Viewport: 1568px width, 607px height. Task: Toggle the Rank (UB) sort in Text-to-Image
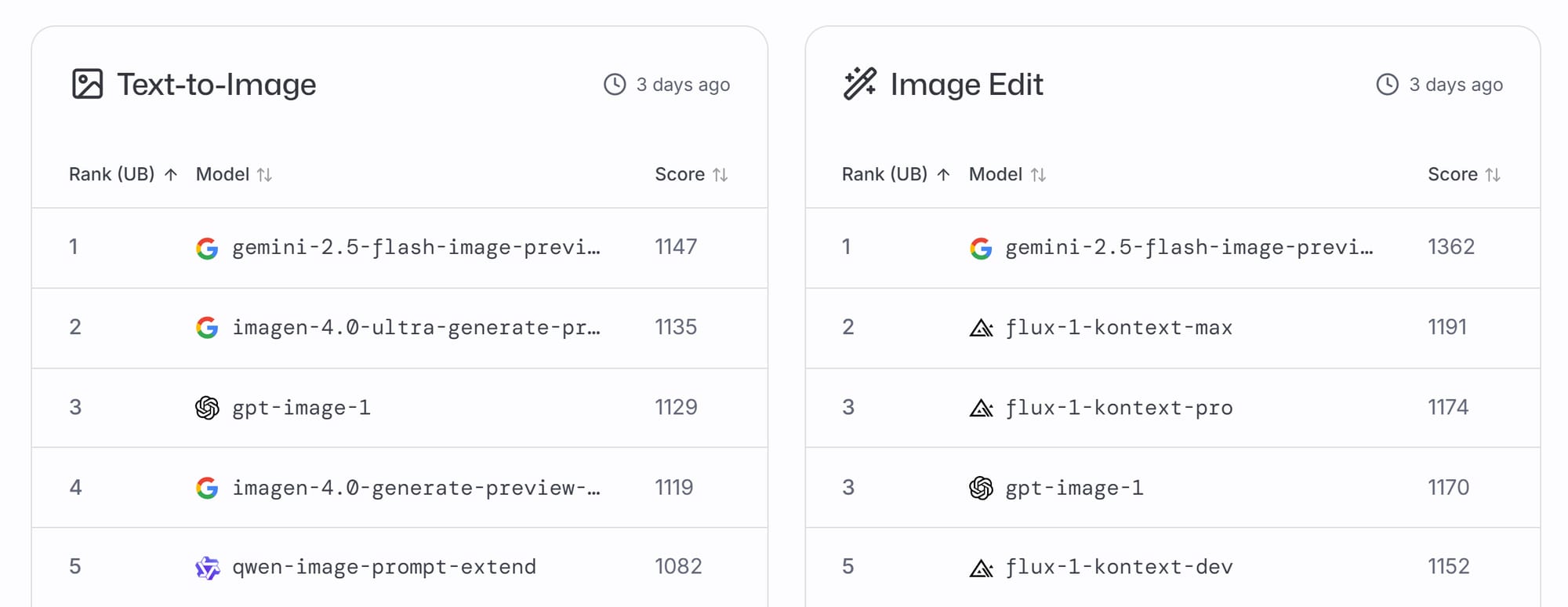point(123,174)
